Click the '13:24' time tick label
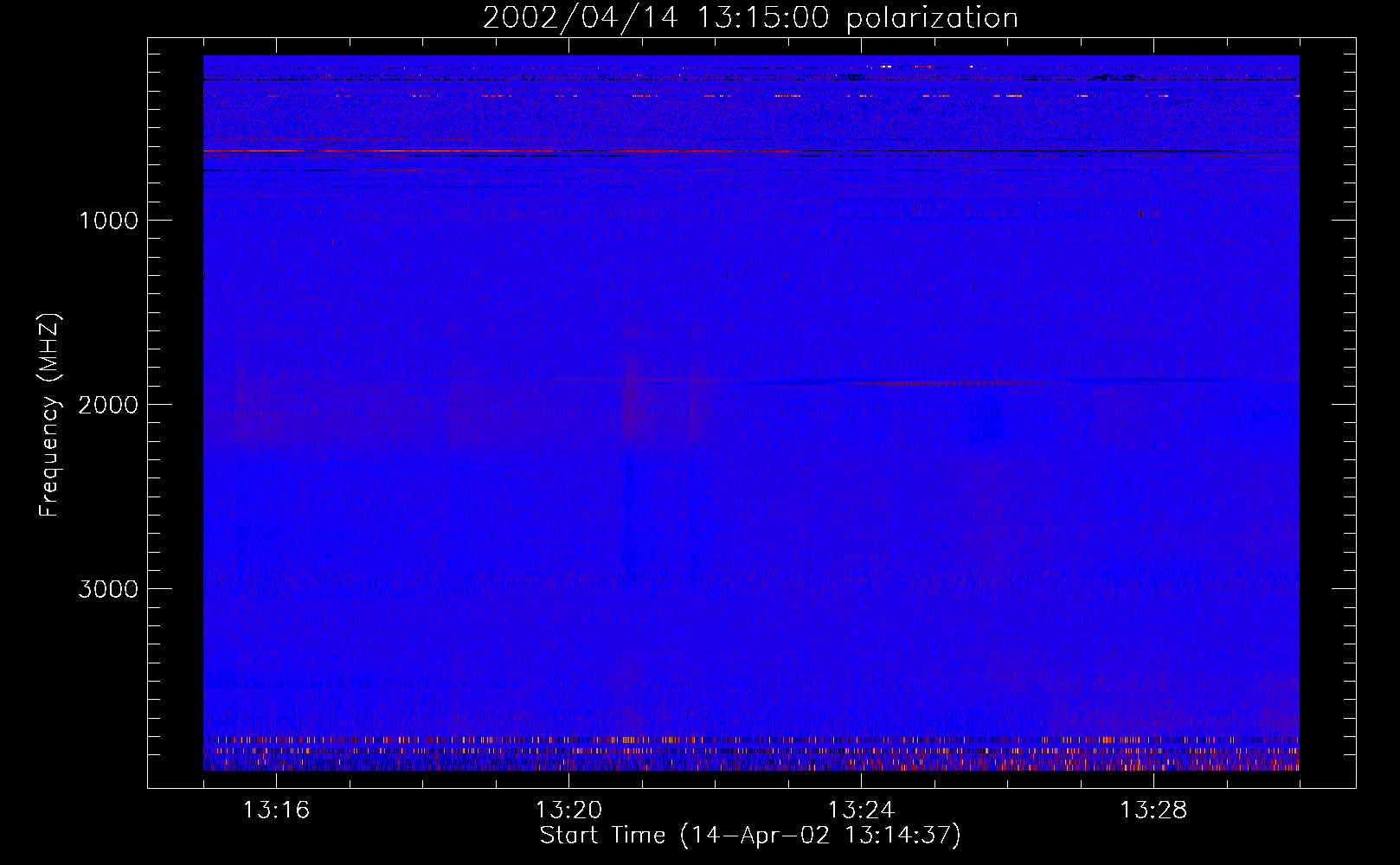 click(x=861, y=810)
